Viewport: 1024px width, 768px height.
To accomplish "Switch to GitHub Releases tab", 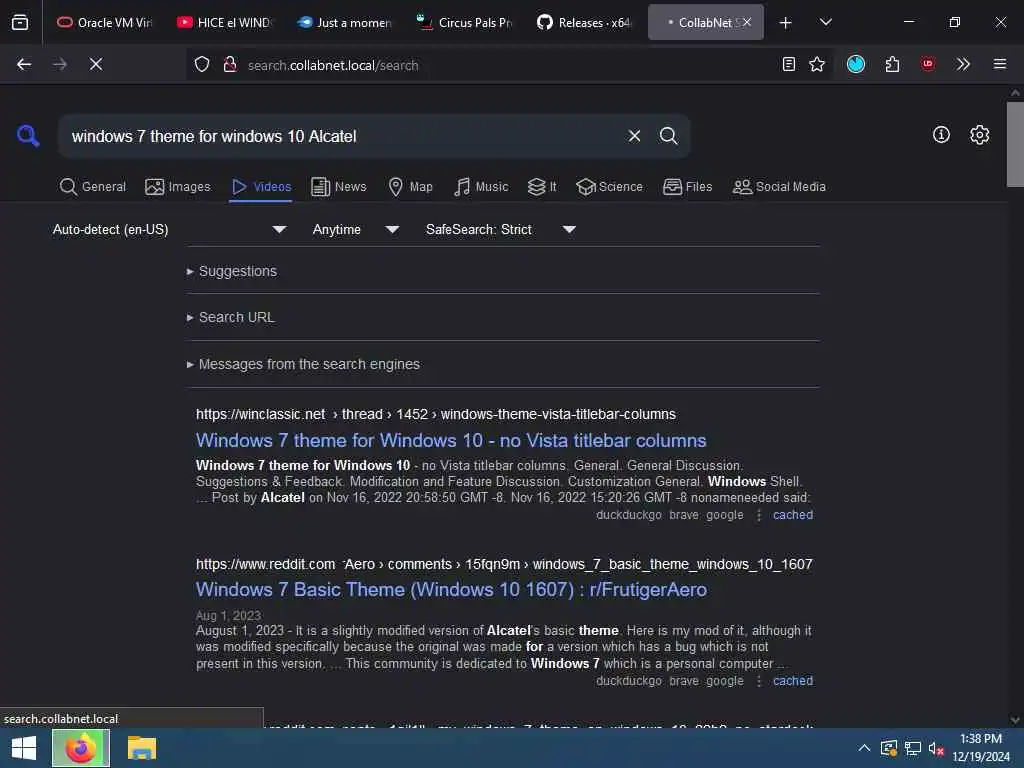I will click(x=584, y=22).
